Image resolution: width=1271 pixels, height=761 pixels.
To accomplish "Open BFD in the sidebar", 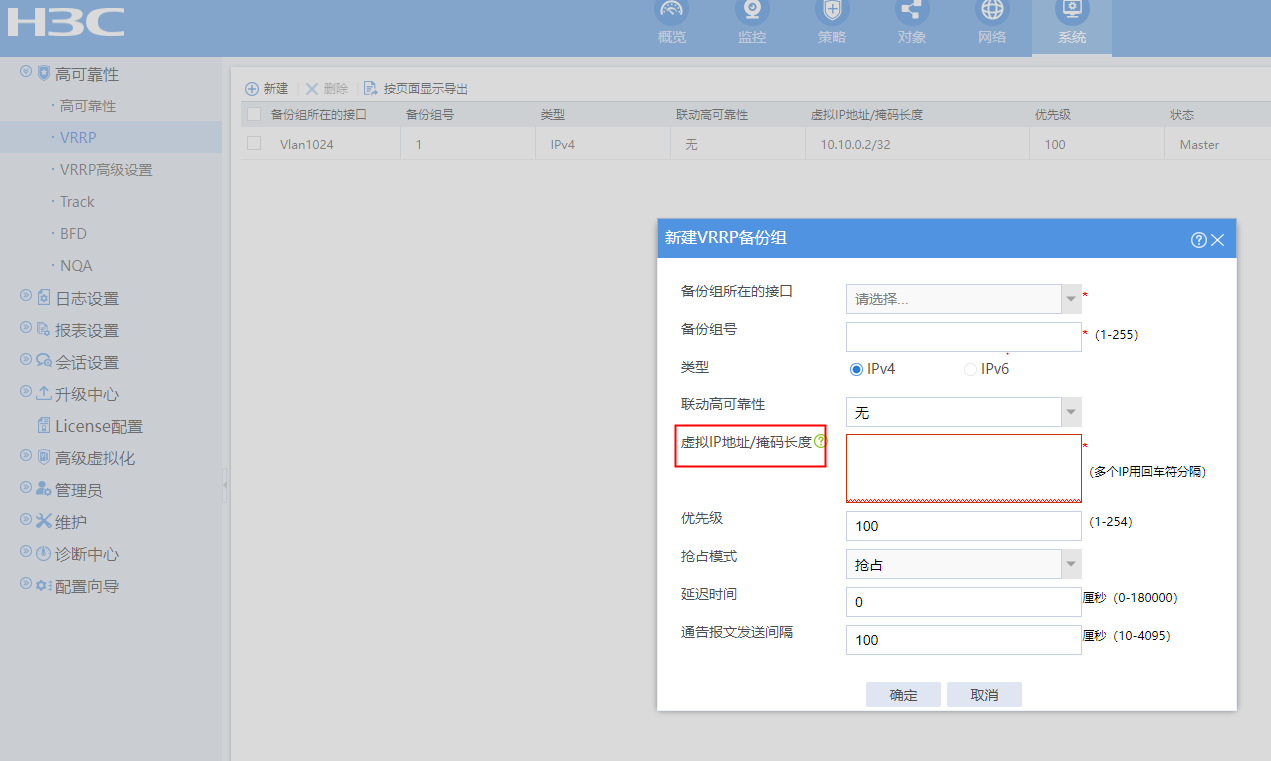I will tap(73, 234).
